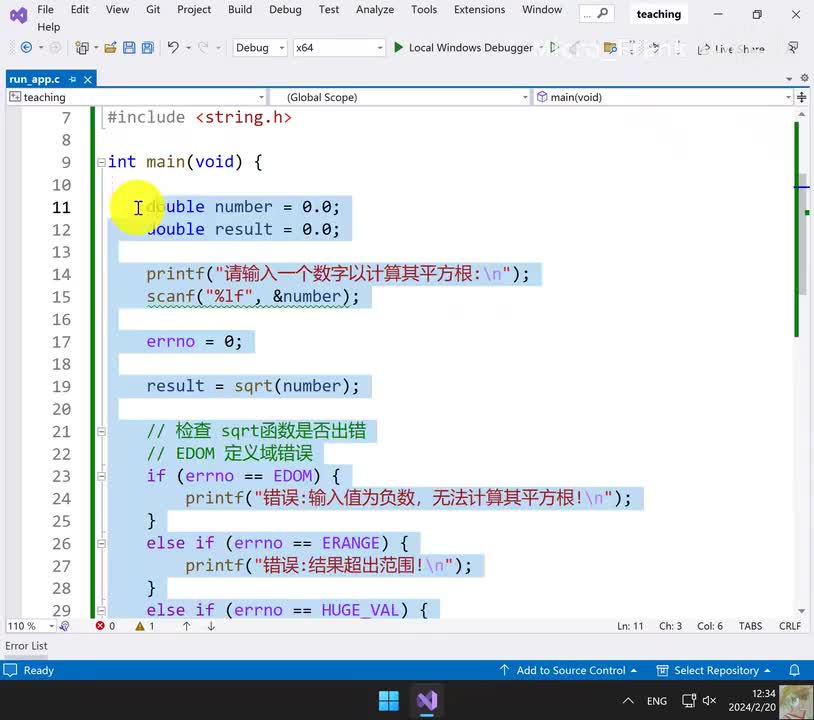This screenshot has height=720, width=814.
Task: Open the Extensions menu
Action: tap(479, 10)
